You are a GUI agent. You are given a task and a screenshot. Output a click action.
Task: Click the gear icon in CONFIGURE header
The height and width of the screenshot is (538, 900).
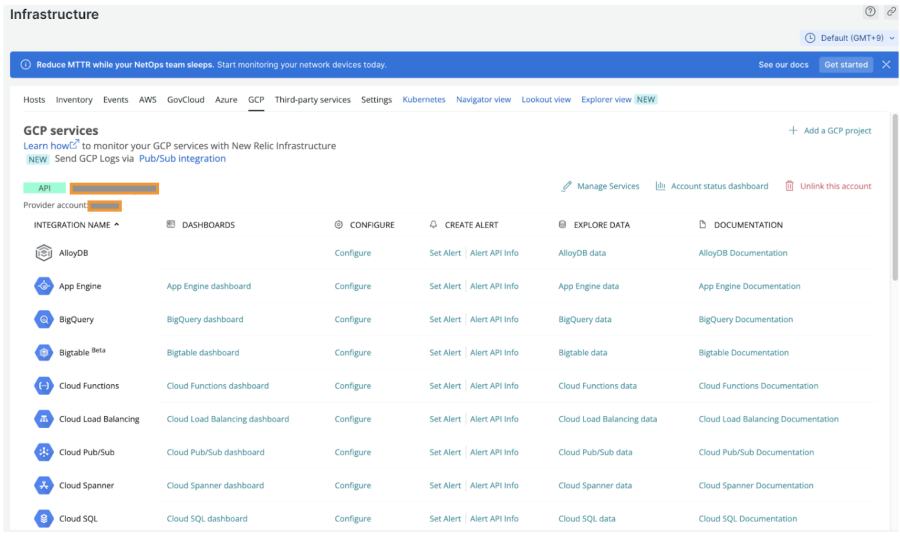339,225
